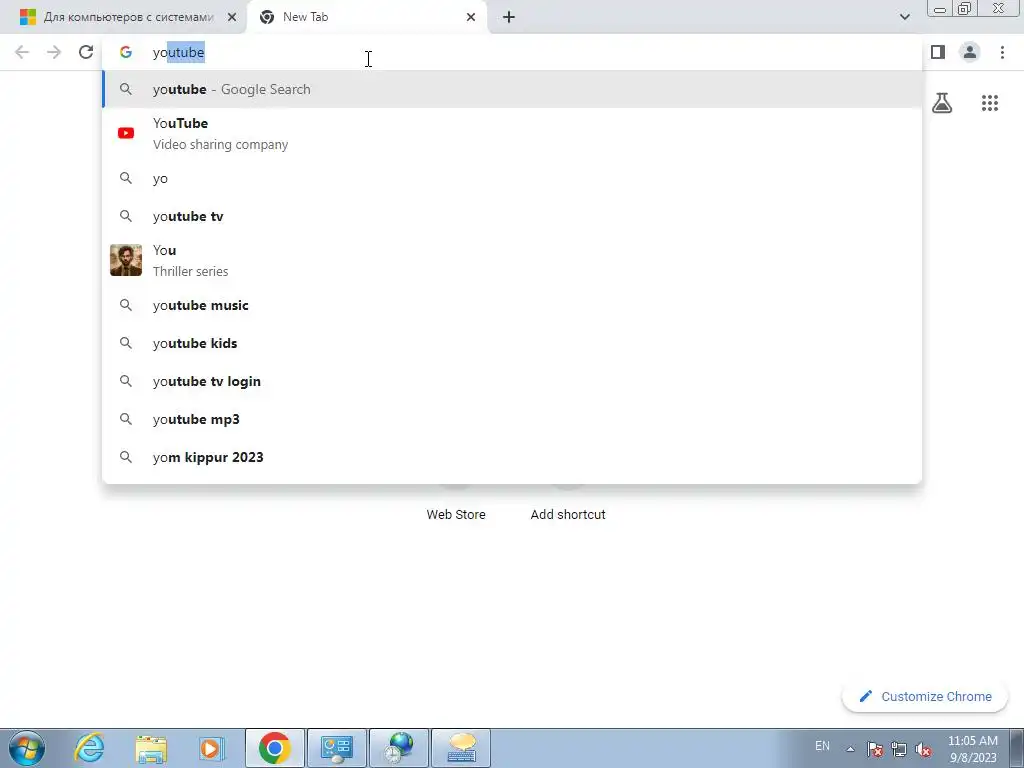The image size is (1024, 768).
Task: Click the magnifier beside "yom kippur 2023"
Action: (x=126, y=457)
